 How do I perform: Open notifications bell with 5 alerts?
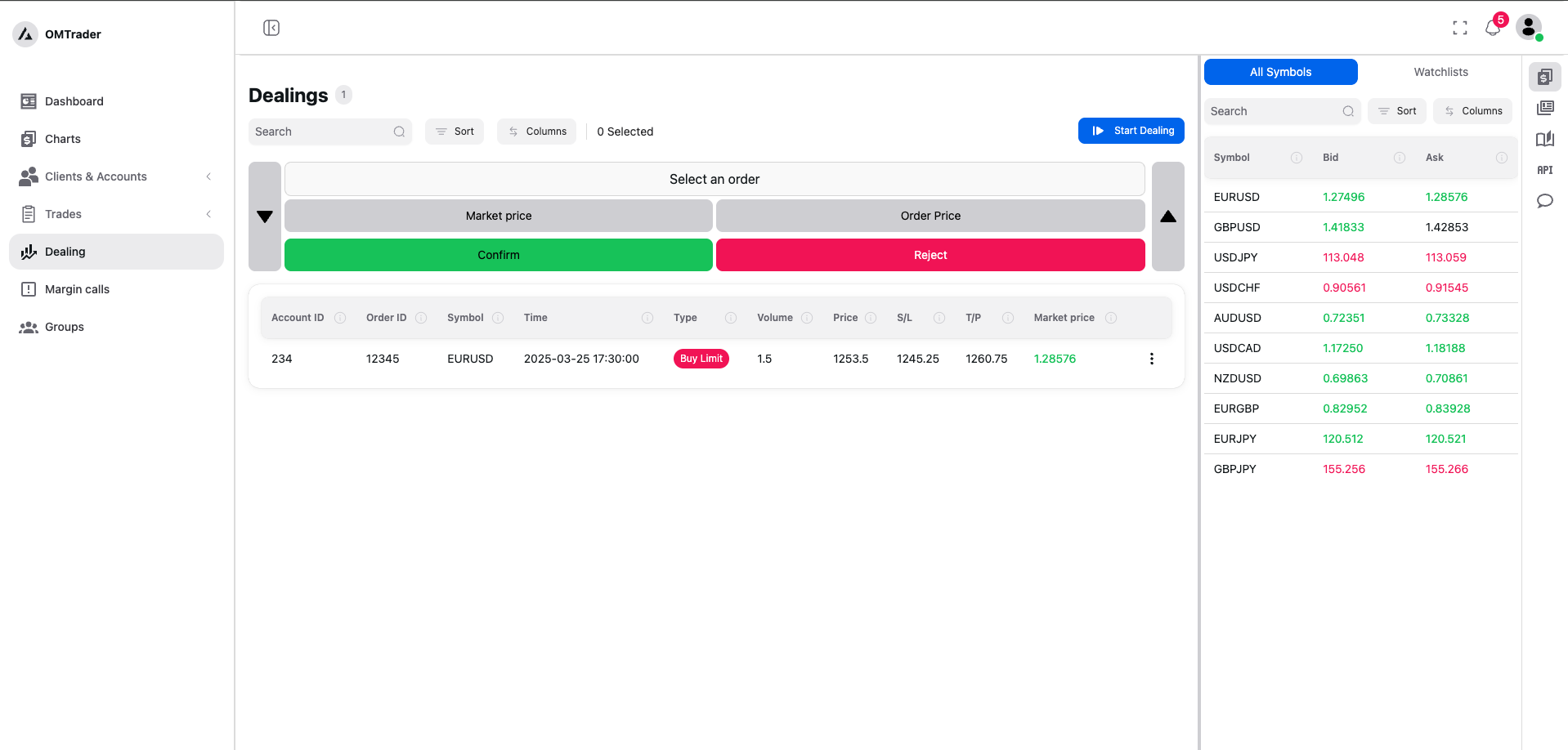coord(1493,28)
